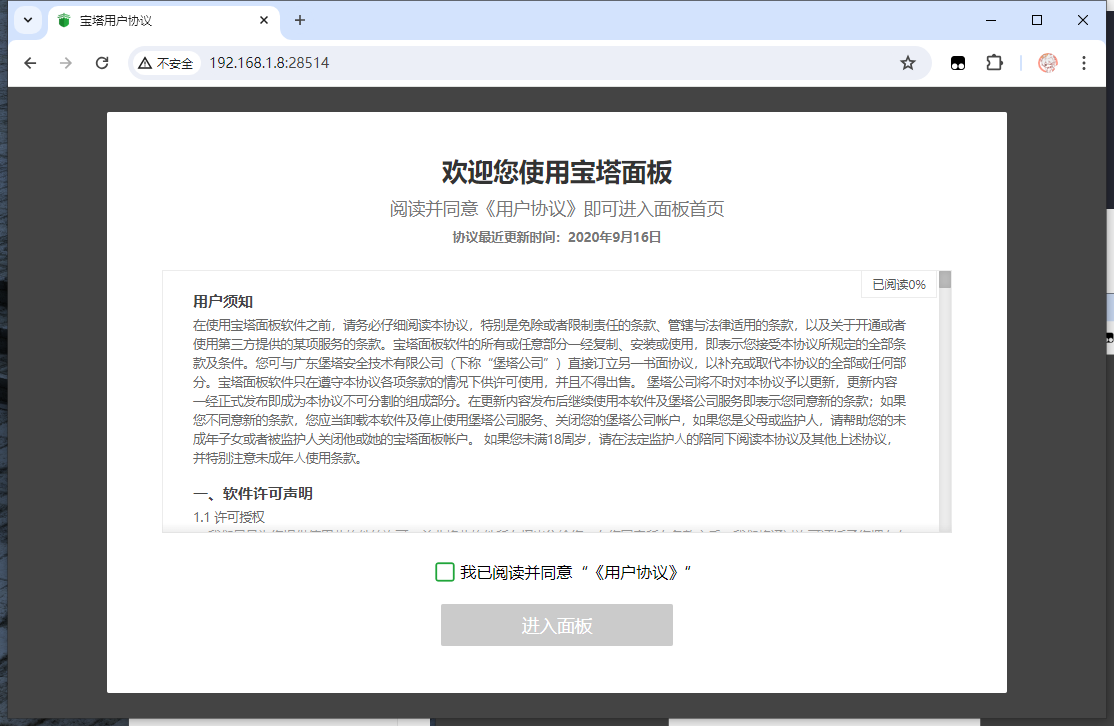Click the forward navigation arrow
This screenshot has height=726, width=1114.
[x=66, y=63]
